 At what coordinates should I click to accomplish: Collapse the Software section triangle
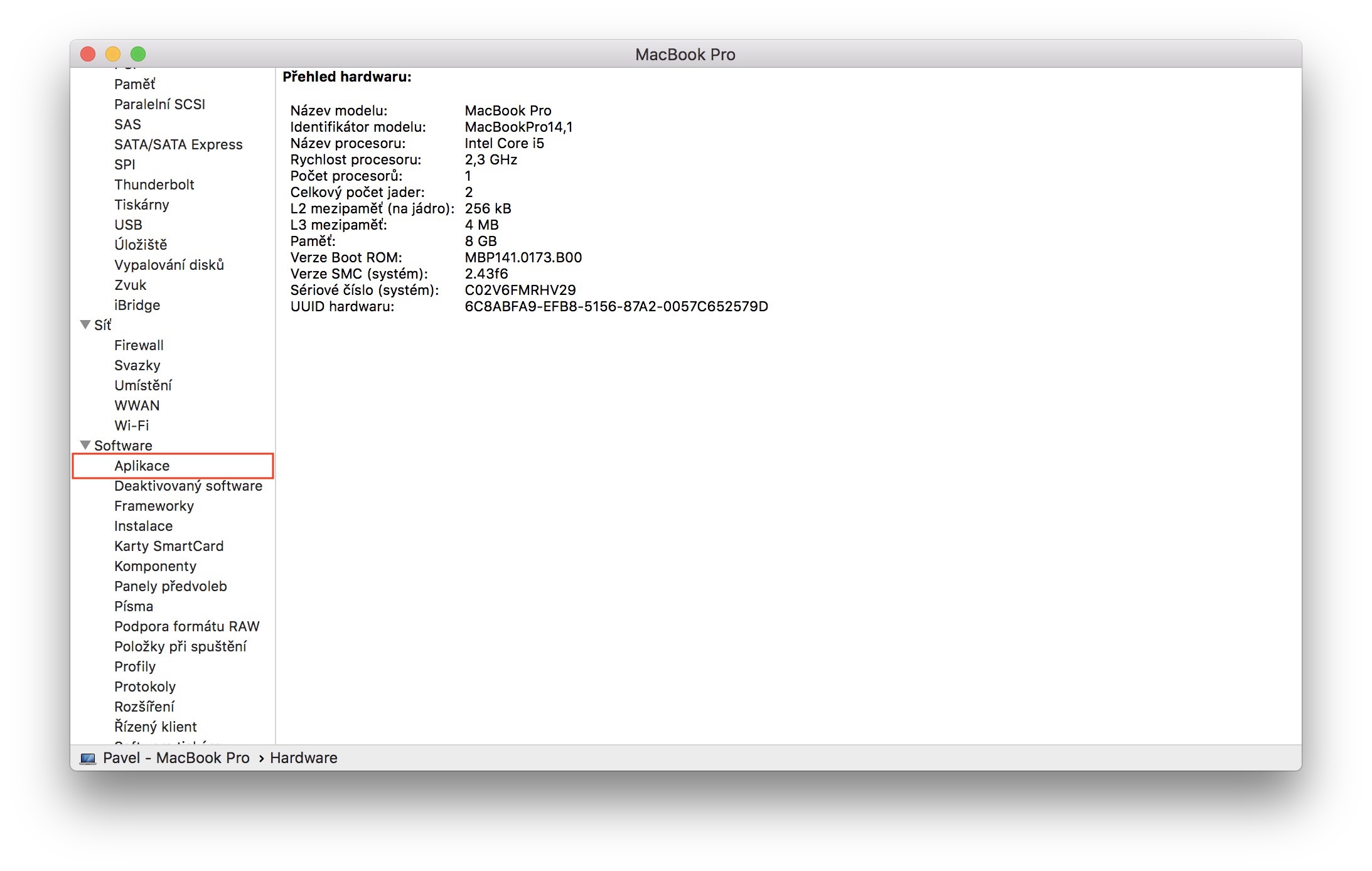[85, 445]
